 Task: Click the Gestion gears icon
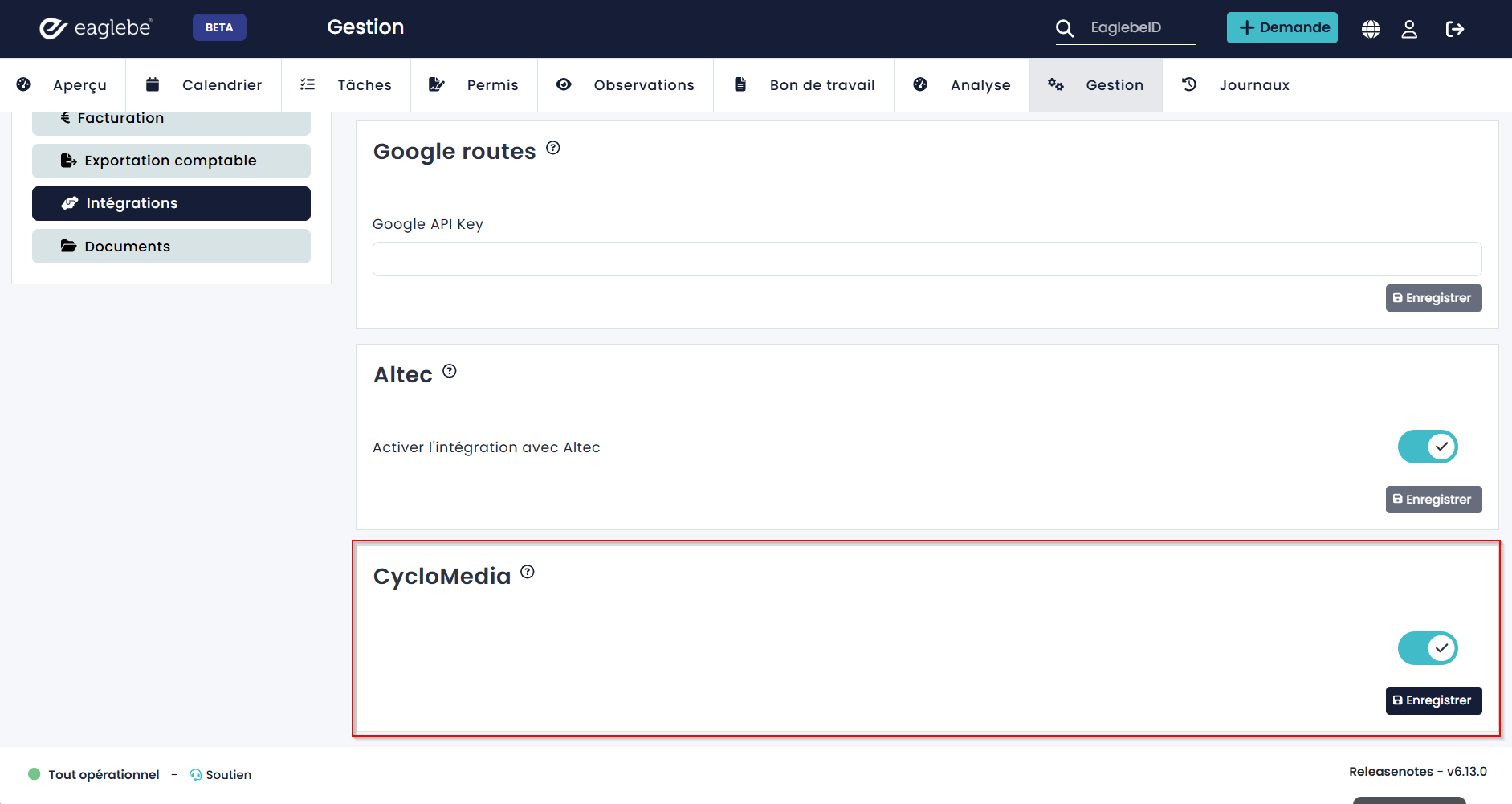[x=1056, y=84]
